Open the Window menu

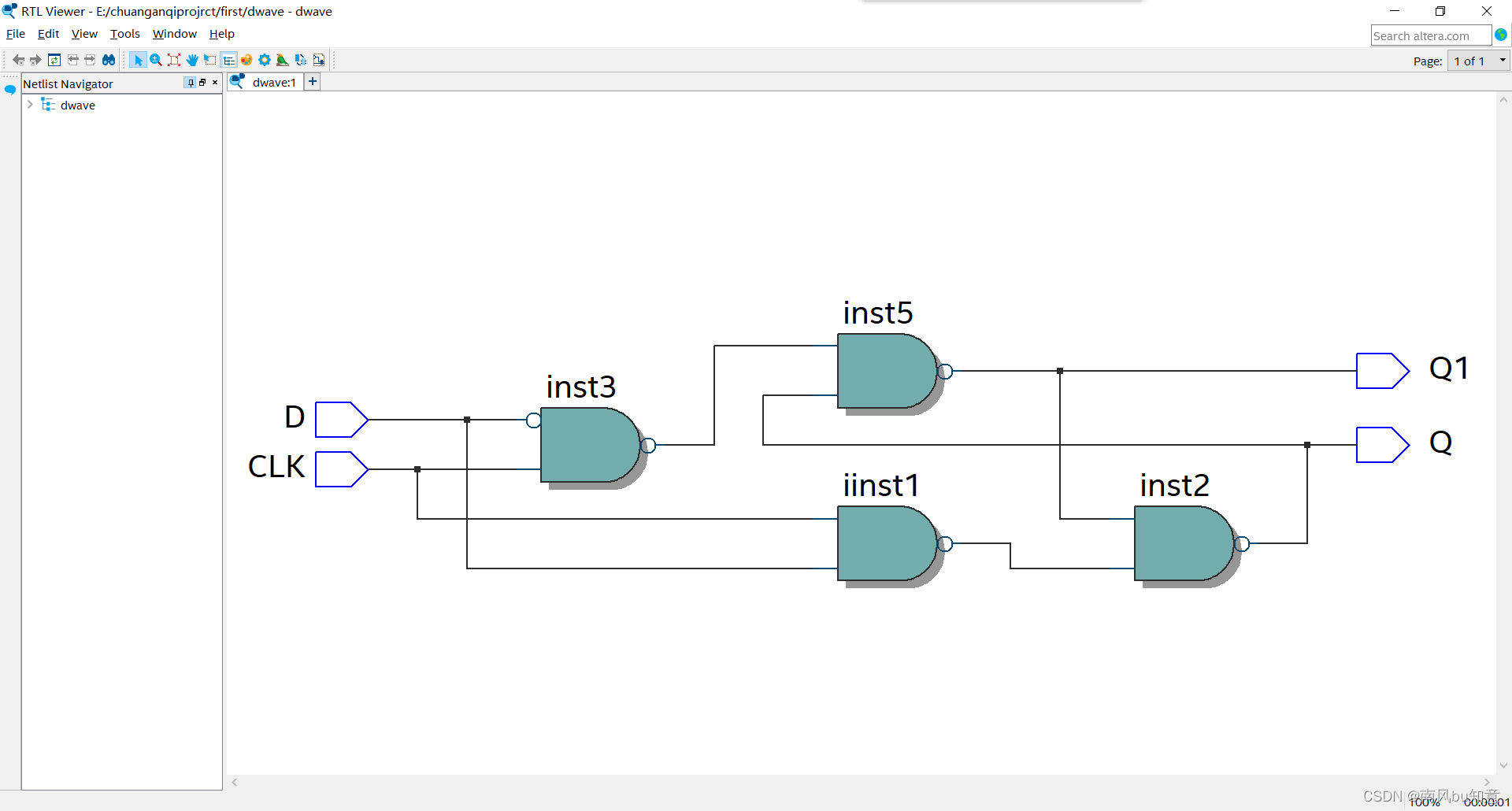point(175,34)
